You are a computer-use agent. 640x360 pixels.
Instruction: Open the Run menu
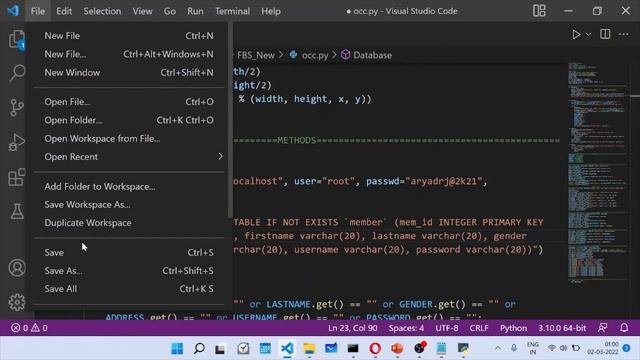coord(195,11)
